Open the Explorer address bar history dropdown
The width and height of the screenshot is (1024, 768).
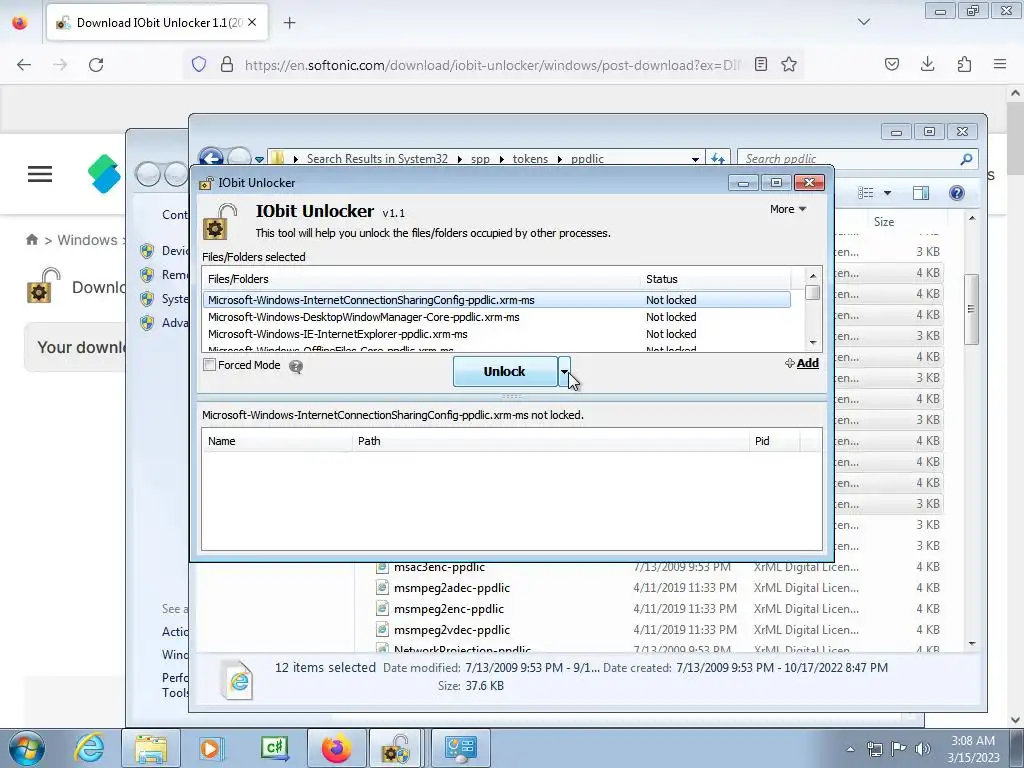696,159
